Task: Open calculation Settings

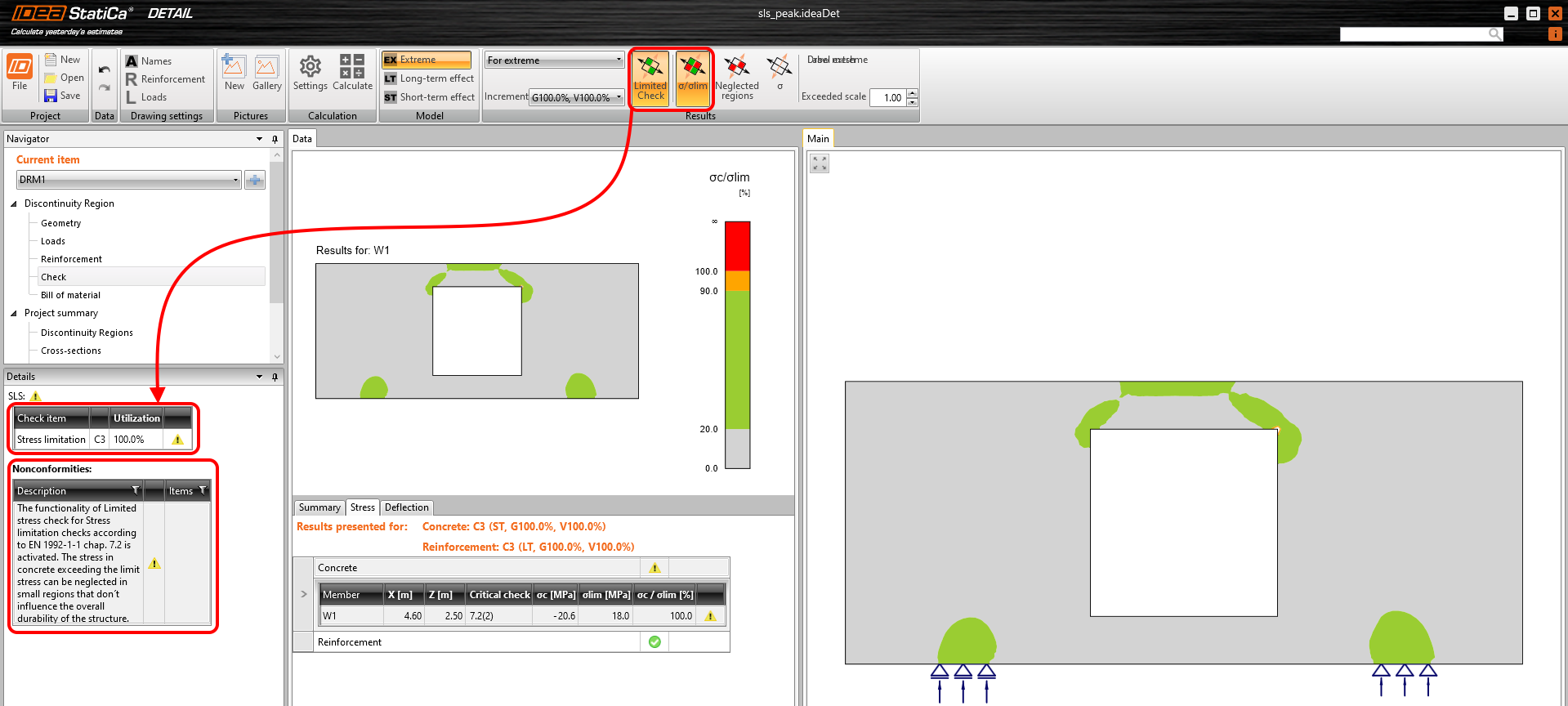Action: (310, 73)
